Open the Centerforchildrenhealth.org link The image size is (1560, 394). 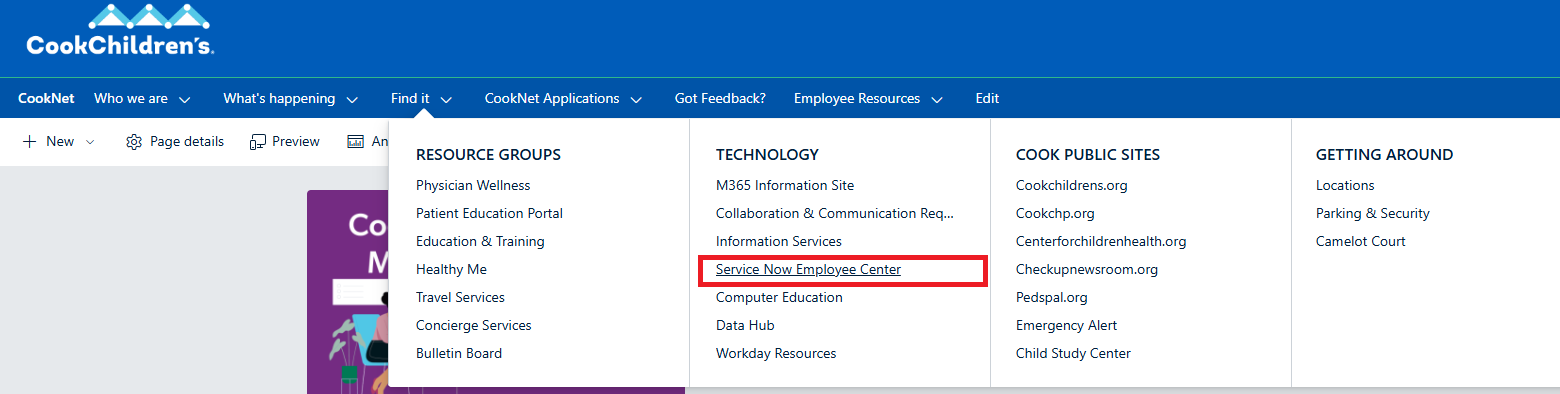(1101, 241)
